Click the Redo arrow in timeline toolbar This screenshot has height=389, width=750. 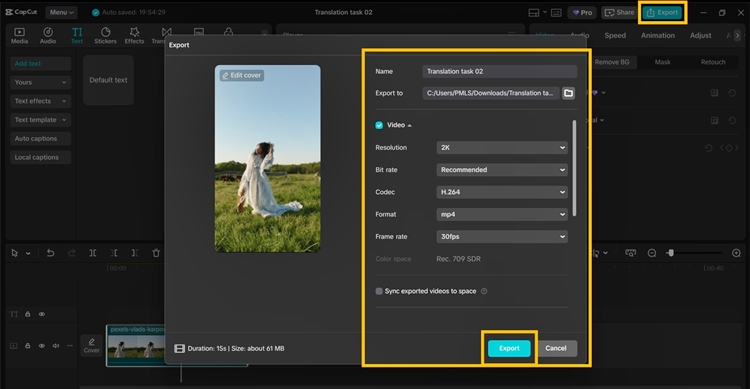click(x=71, y=253)
